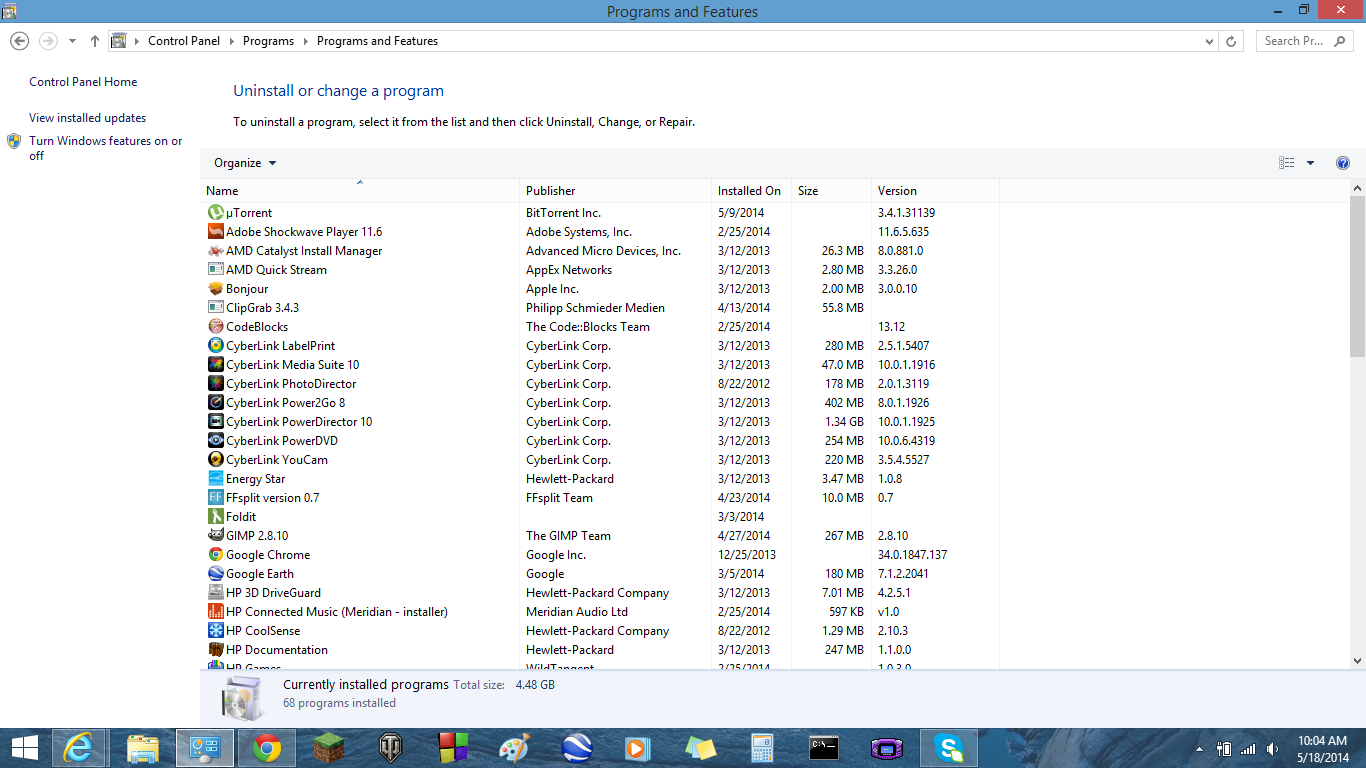
Task: Click the Windows Start button
Action: tap(24, 748)
